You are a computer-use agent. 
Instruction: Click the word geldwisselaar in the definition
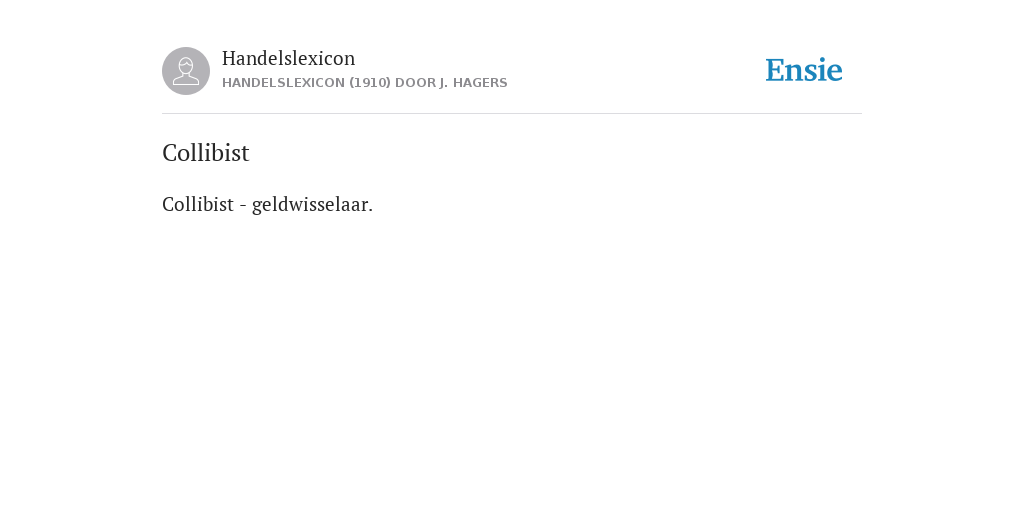[310, 205]
